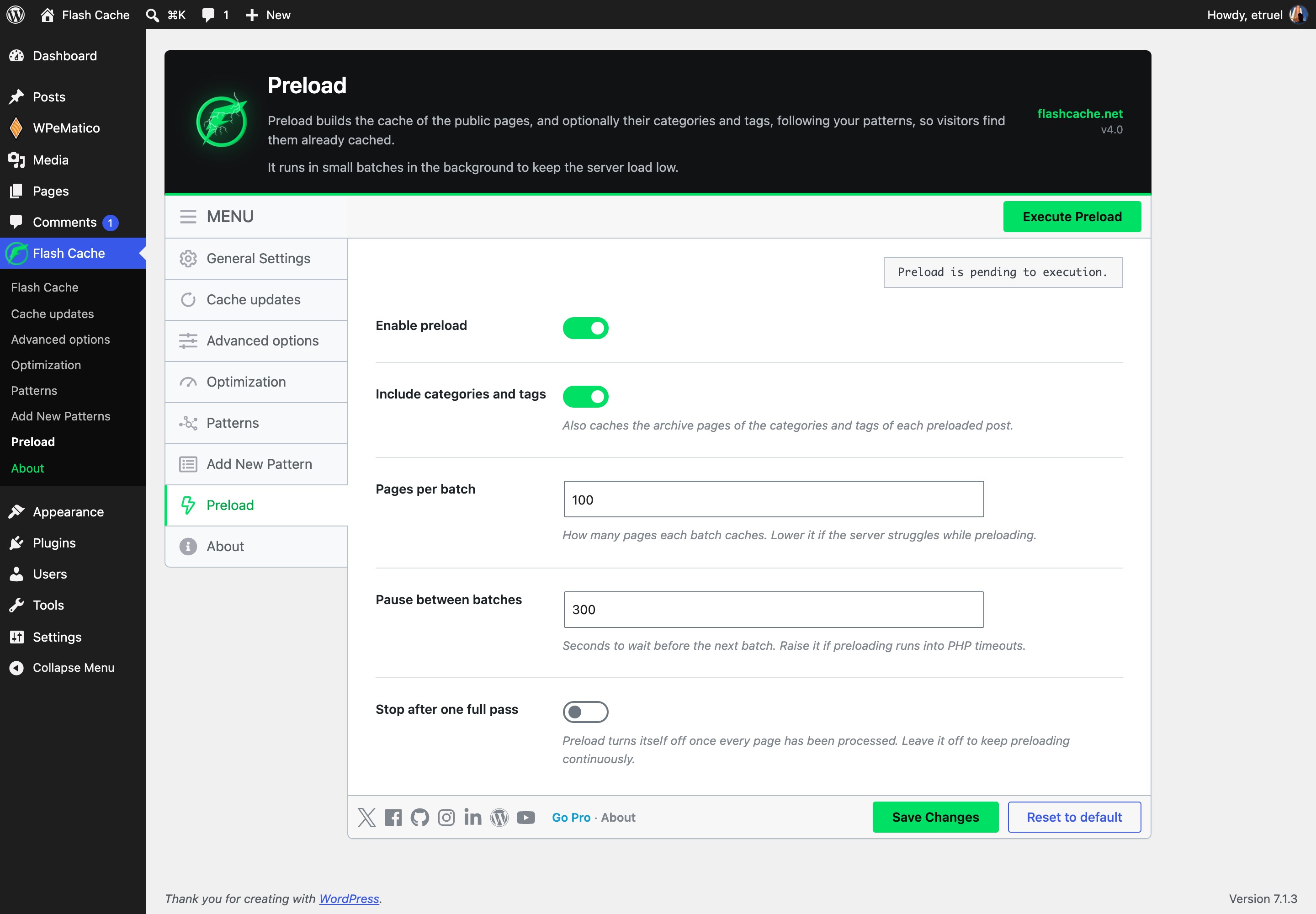Open the flashcache.net link
The height and width of the screenshot is (914, 1316).
point(1079,113)
